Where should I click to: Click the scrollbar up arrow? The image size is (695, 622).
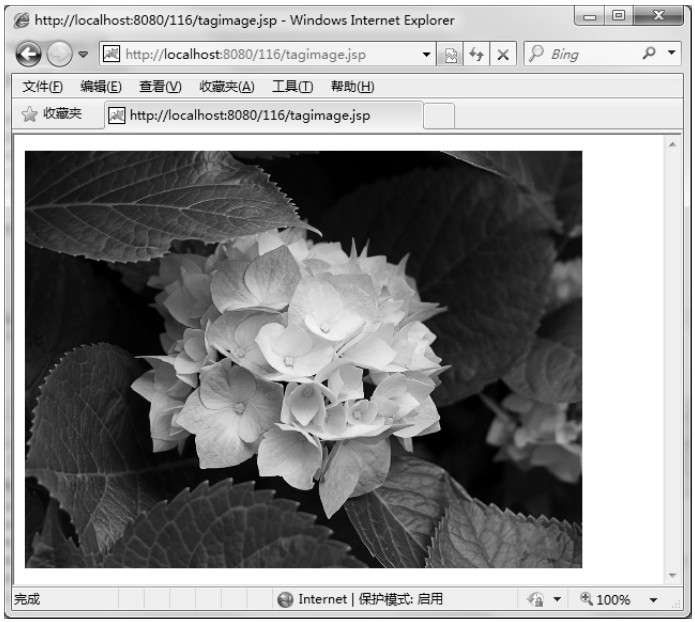tap(672, 145)
